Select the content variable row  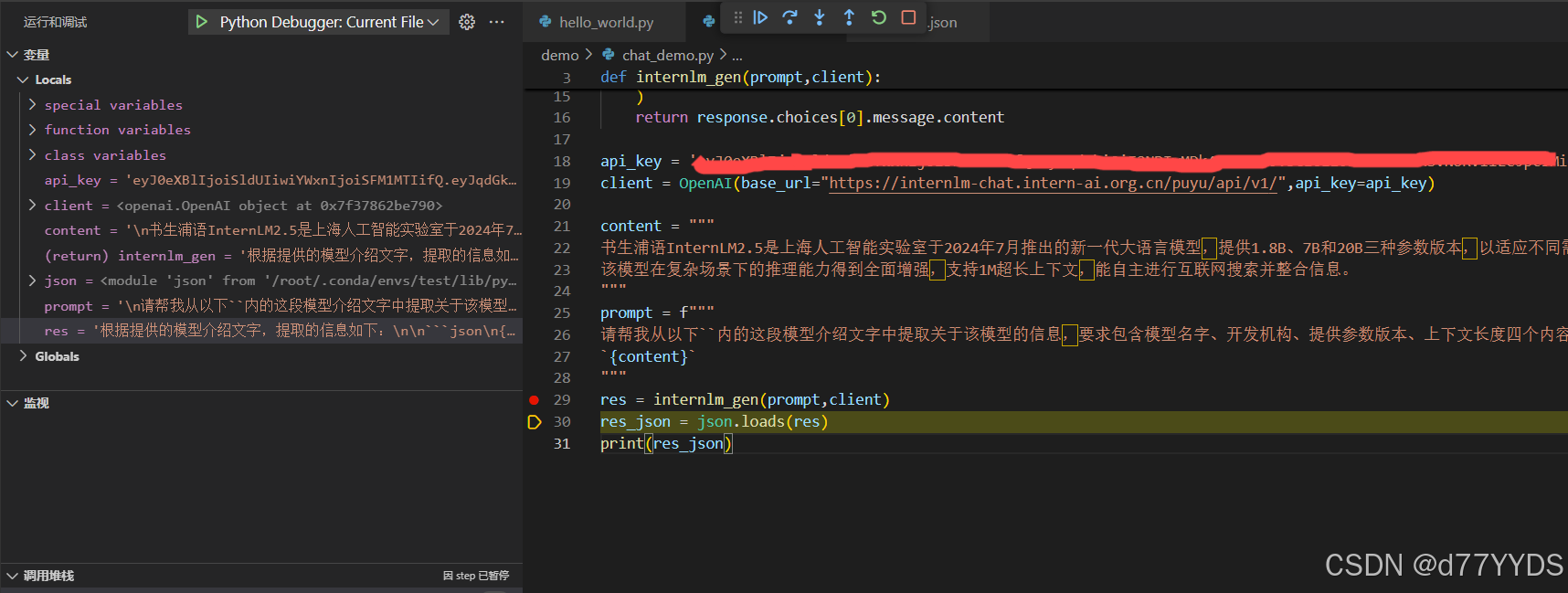tap(261, 230)
